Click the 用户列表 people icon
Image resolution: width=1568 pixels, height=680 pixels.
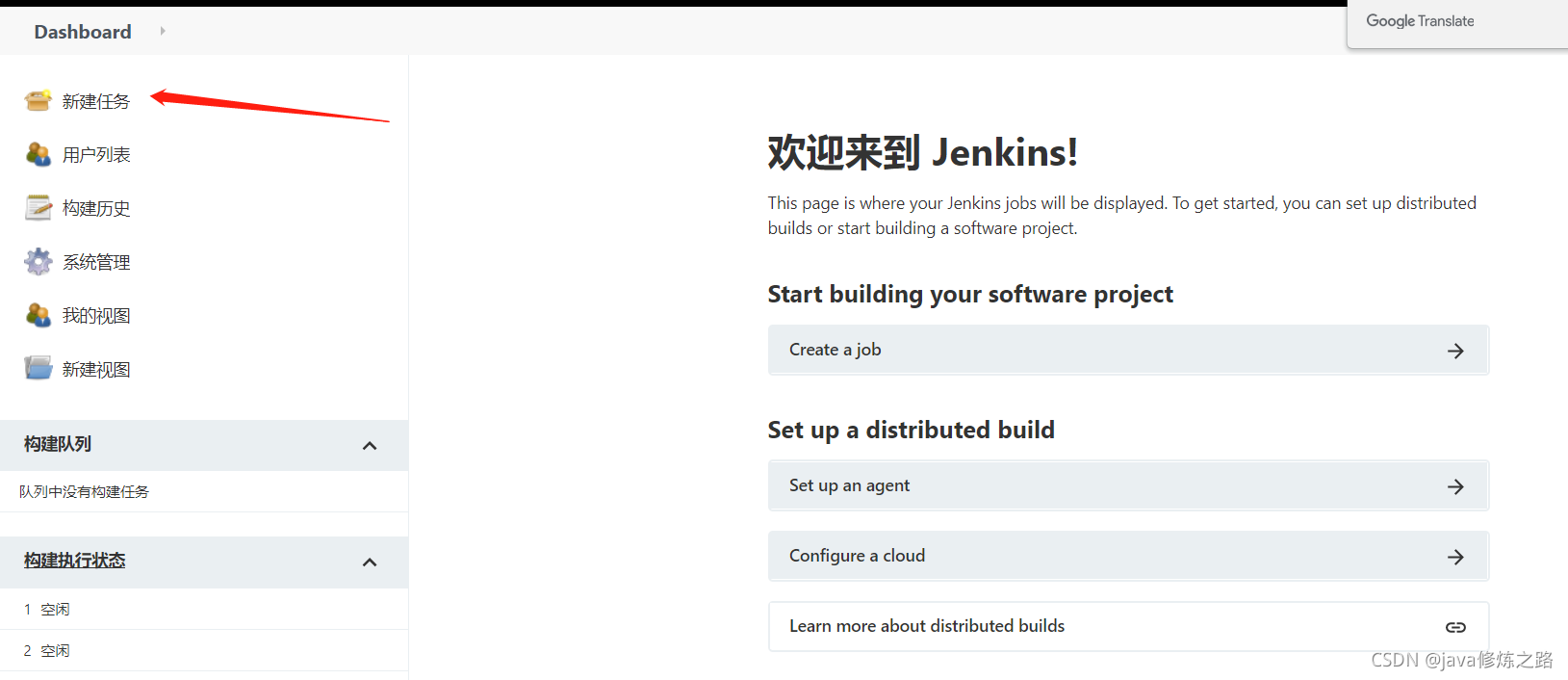point(39,154)
